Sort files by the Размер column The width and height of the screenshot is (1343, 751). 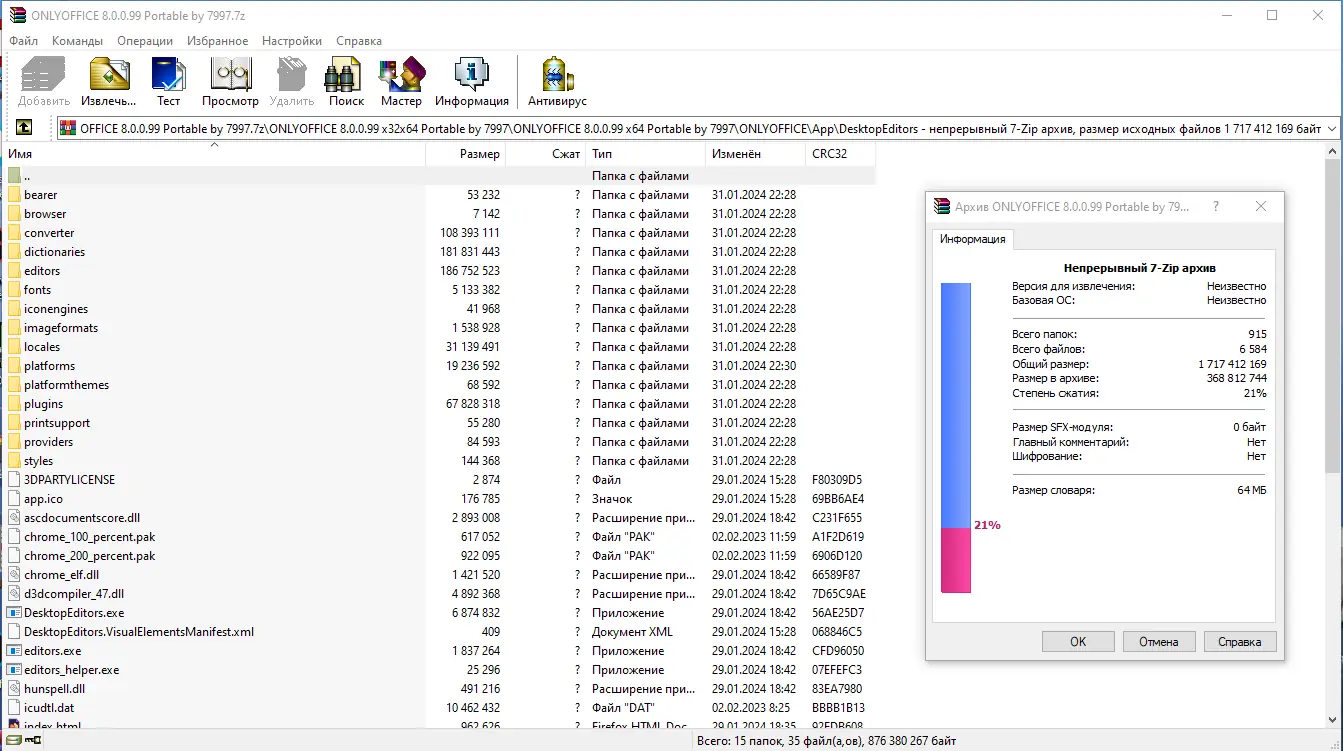pyautogui.click(x=466, y=154)
